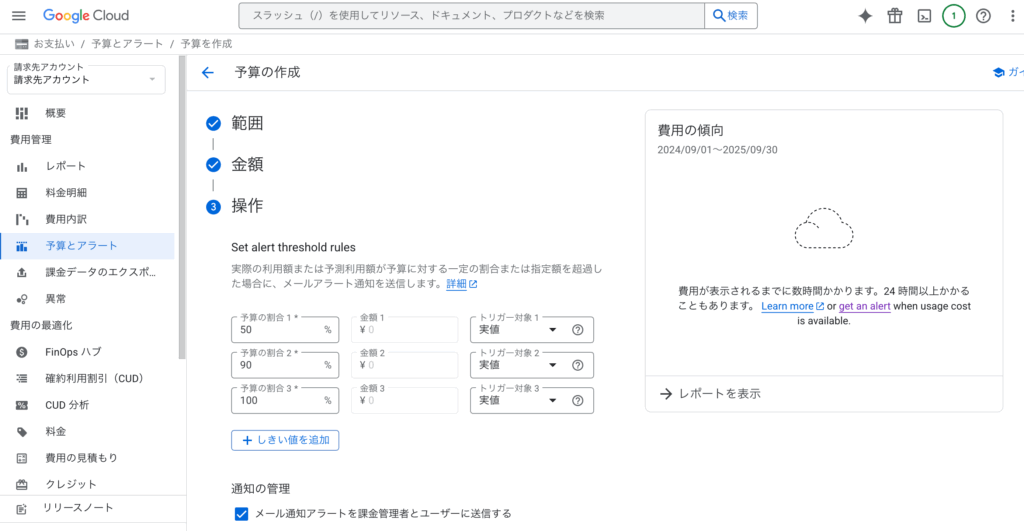The height and width of the screenshot is (531, 1024).
Task: Click the help question mark icon
Action: coord(983,16)
